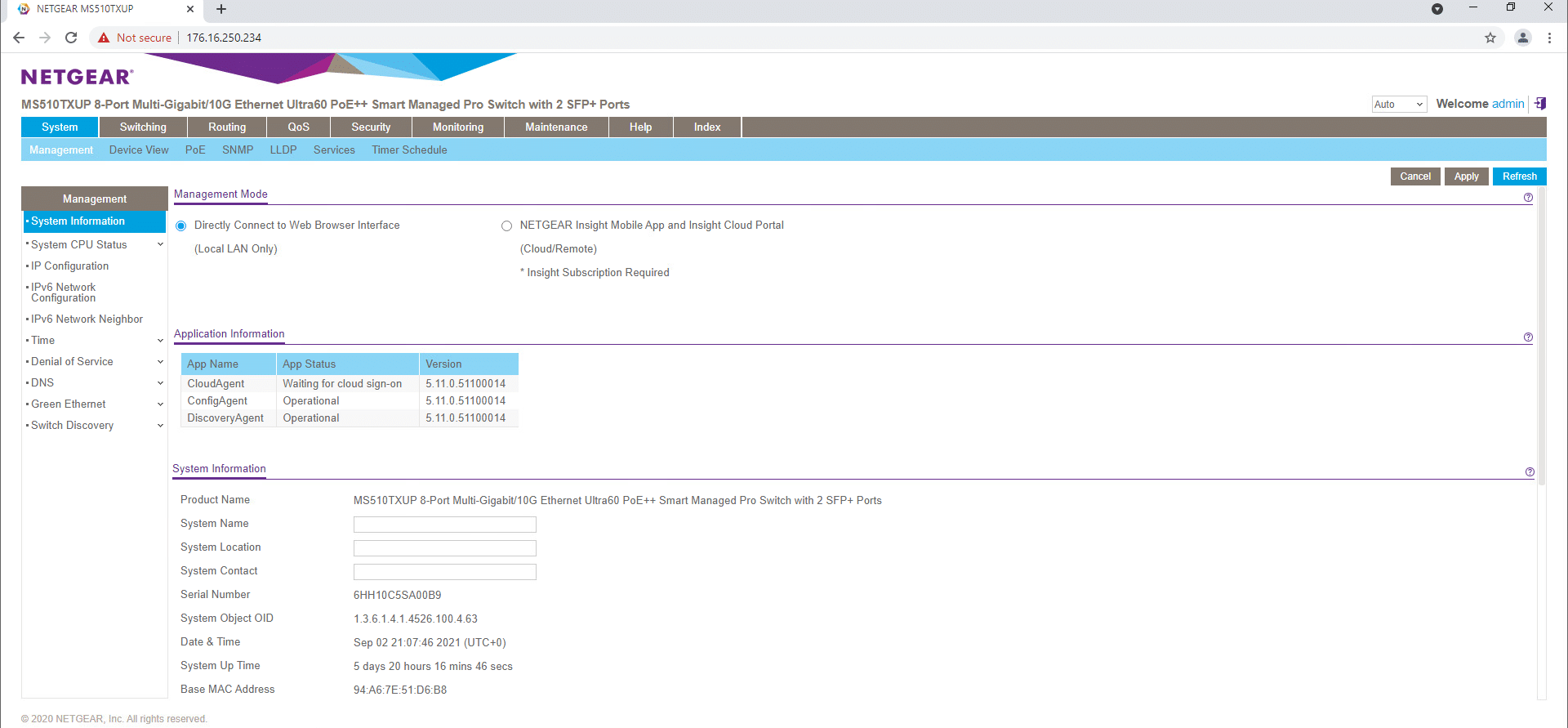Click Waiting for cloud sign-on status
The image size is (1568, 728).
[342, 384]
